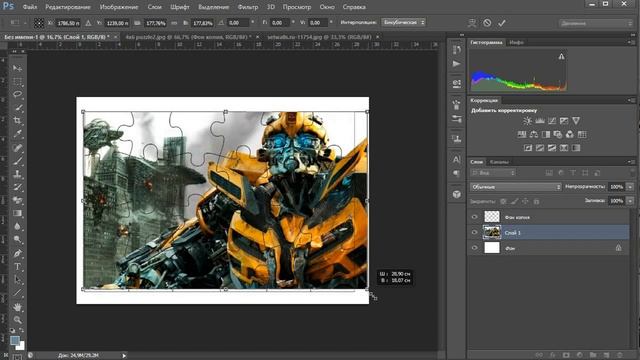Open the Actions panel play icon

pos(457,64)
